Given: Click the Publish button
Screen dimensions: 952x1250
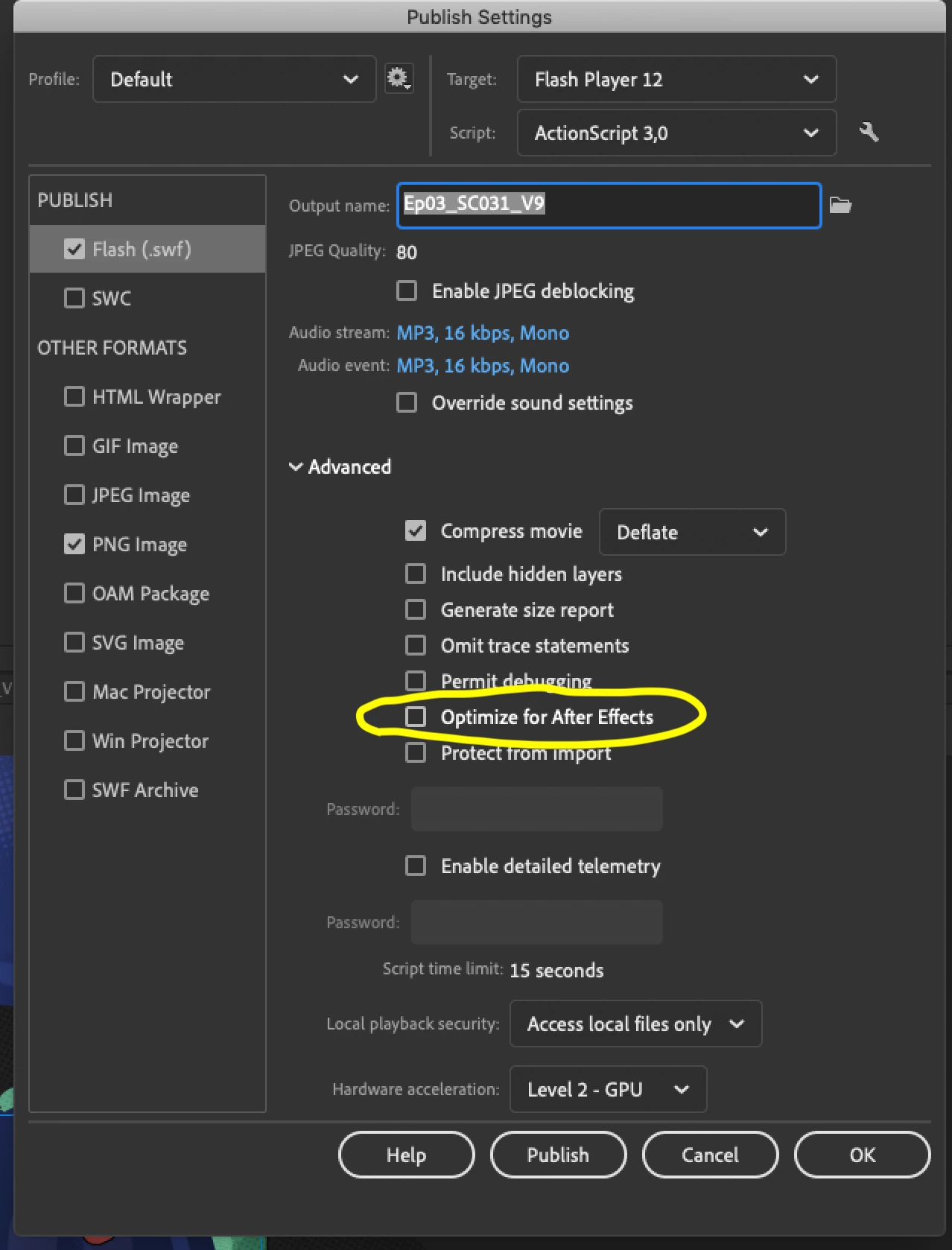Looking at the screenshot, I should point(558,1155).
